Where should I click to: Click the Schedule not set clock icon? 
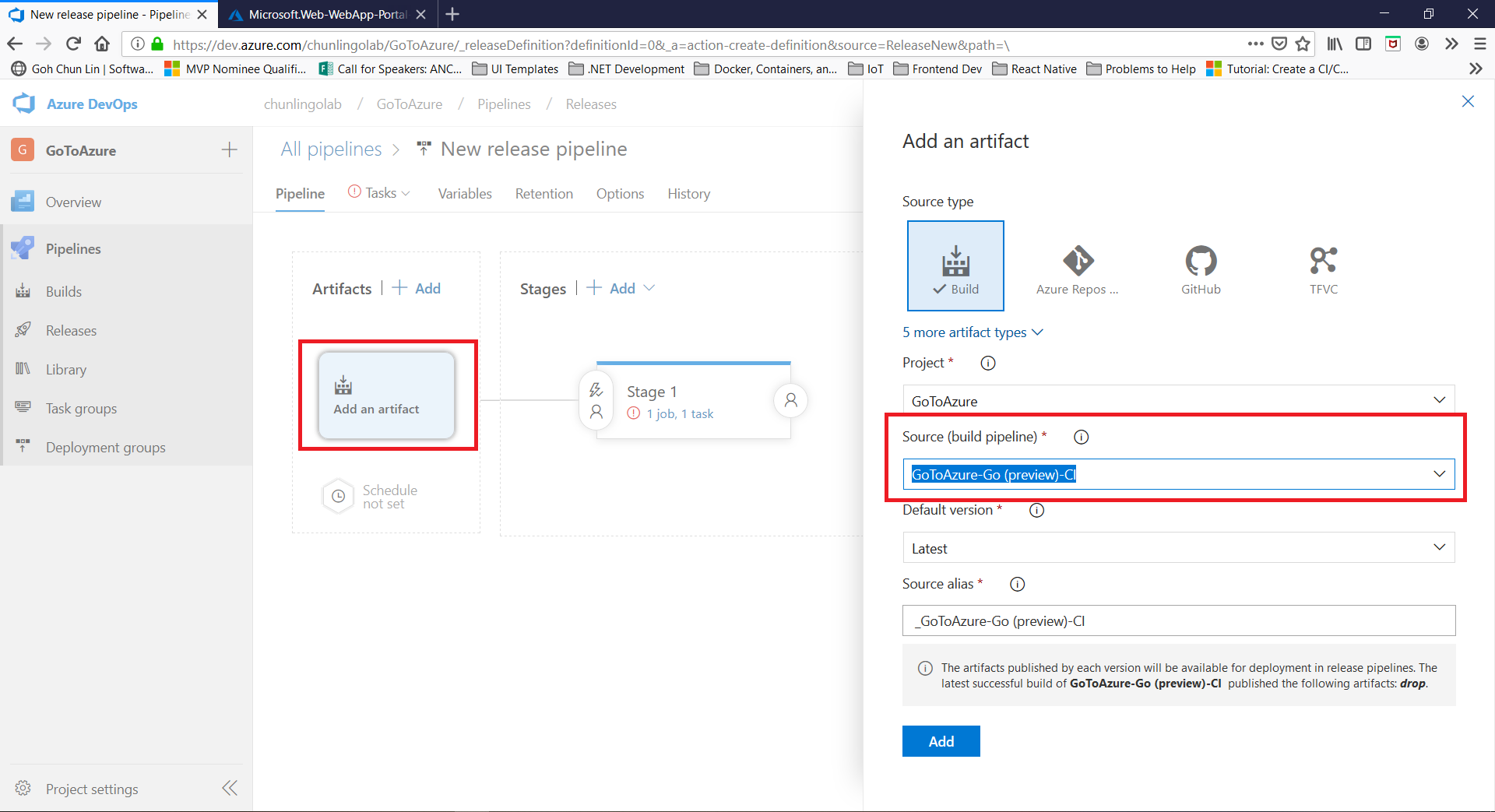[x=339, y=496]
